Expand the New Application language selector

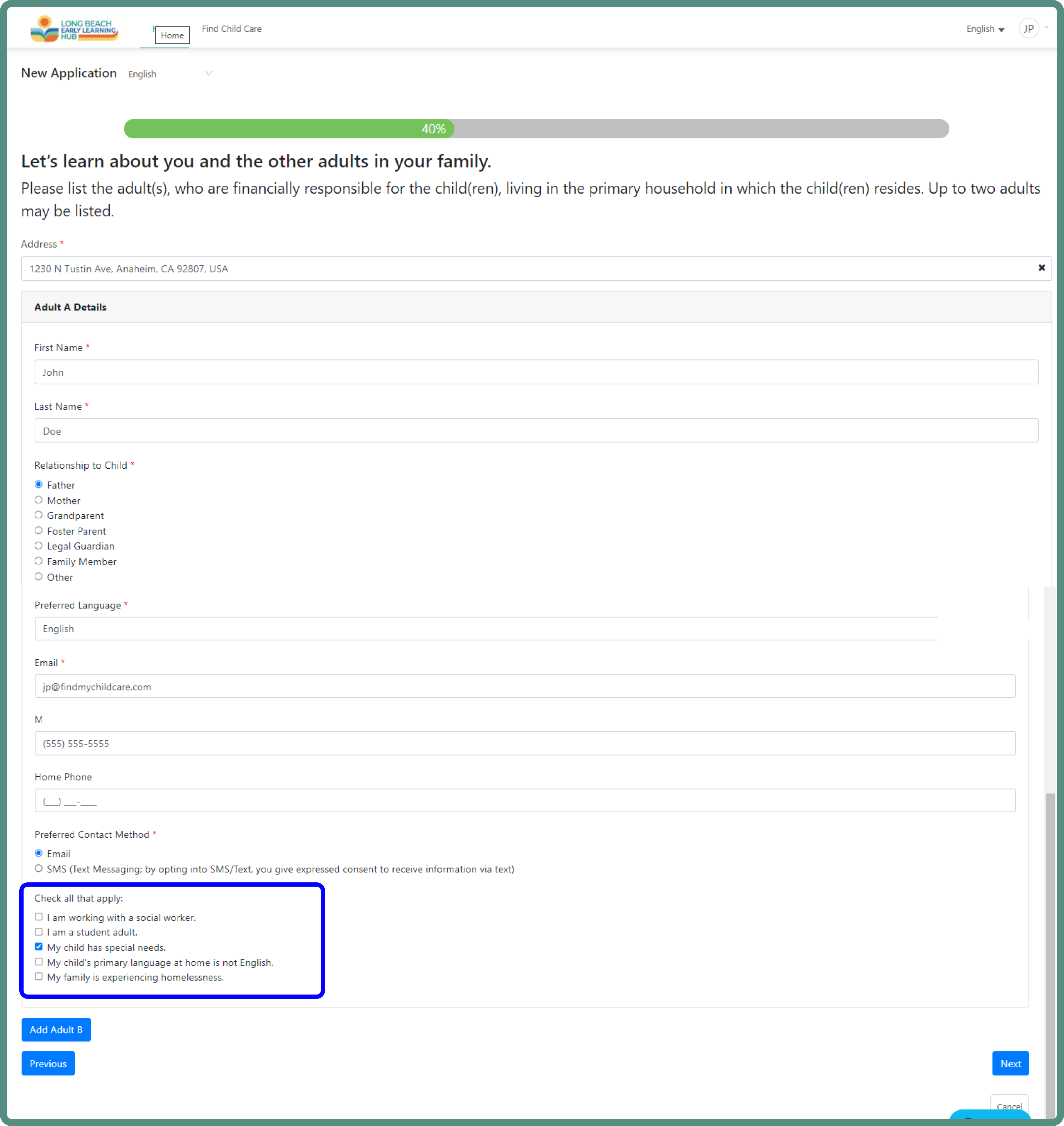170,74
